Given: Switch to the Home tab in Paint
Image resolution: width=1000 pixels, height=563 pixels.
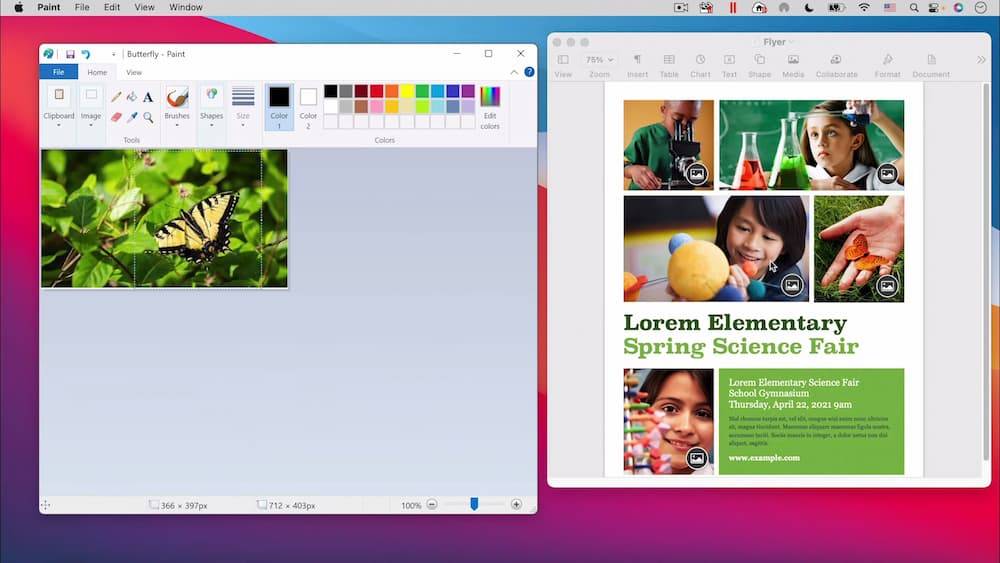Looking at the screenshot, I should (x=97, y=72).
